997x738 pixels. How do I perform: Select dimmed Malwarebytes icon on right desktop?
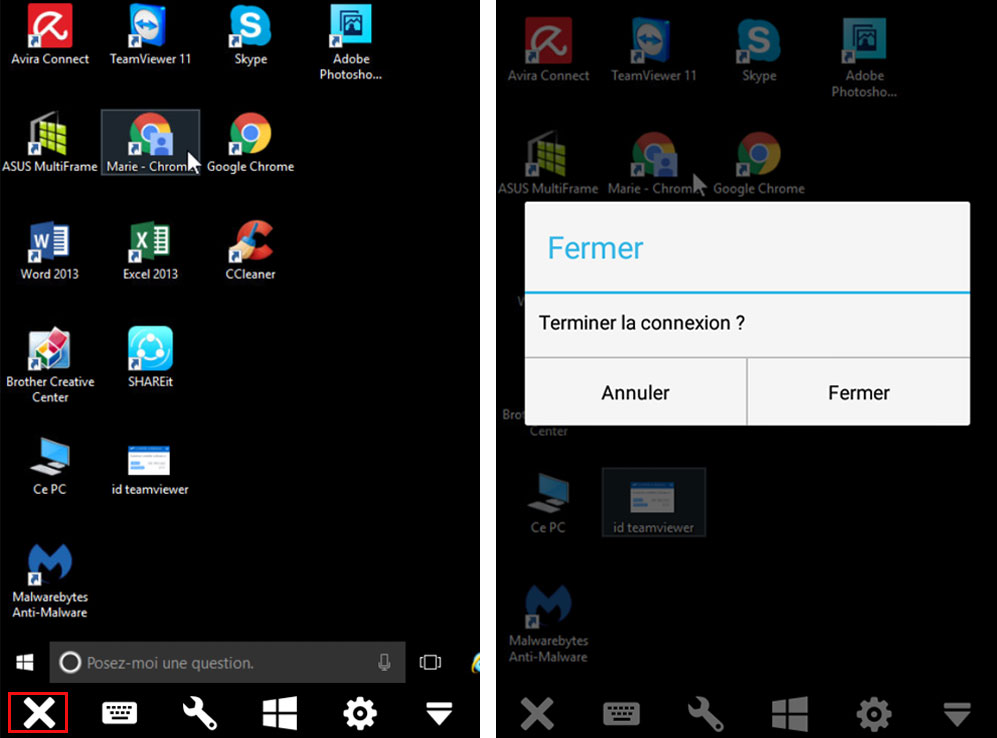pyautogui.click(x=548, y=624)
